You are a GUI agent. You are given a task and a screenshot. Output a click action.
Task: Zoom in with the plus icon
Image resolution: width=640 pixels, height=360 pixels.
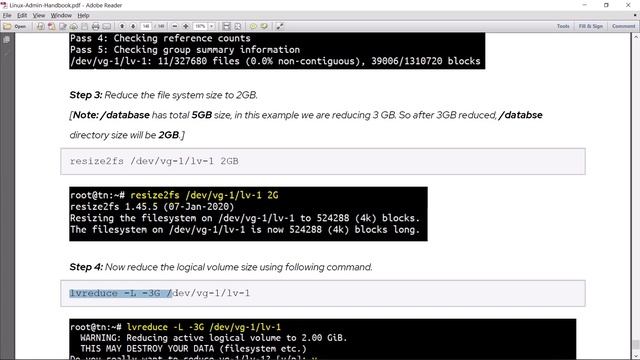pyautogui.click(x=186, y=27)
